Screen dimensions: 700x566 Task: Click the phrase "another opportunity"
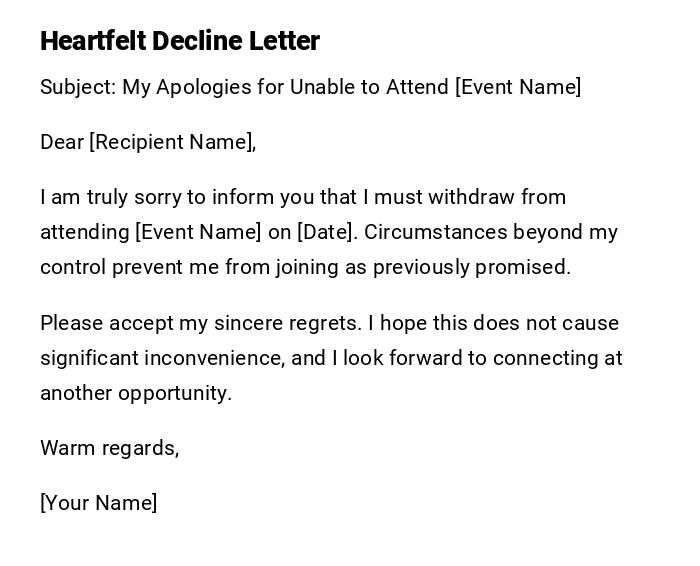pos(135,393)
